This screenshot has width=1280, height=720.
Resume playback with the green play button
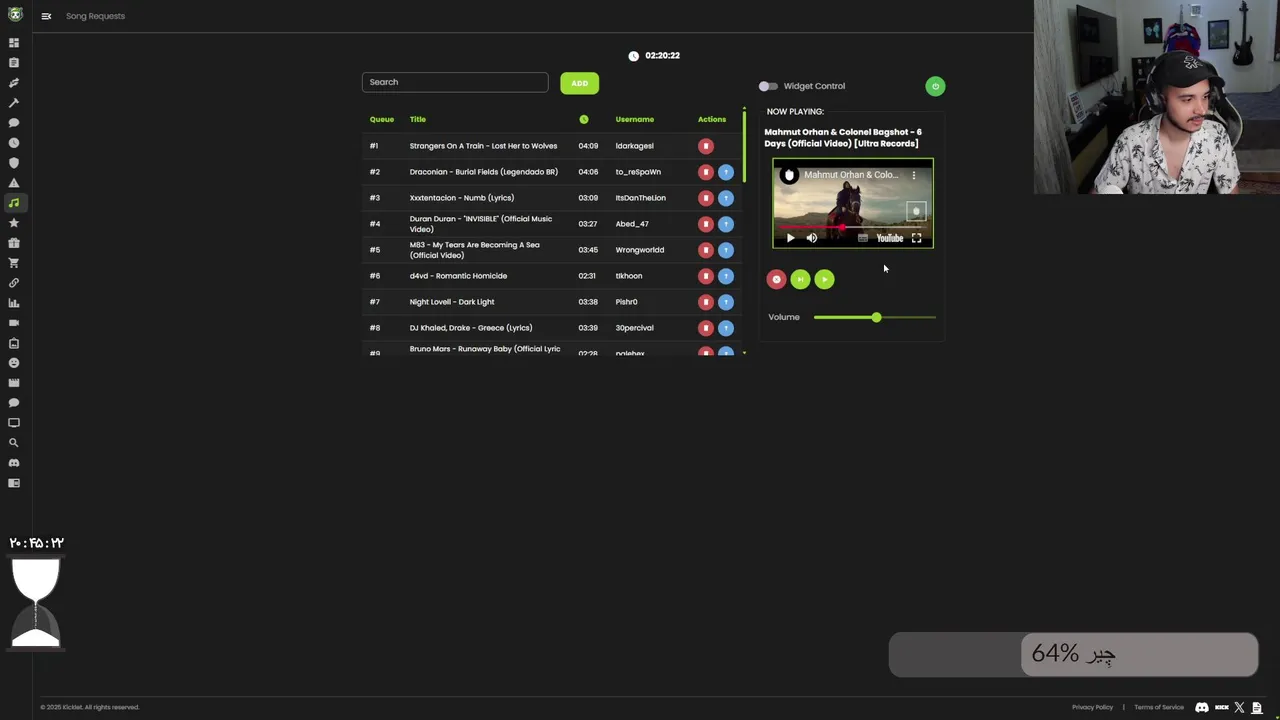click(824, 280)
